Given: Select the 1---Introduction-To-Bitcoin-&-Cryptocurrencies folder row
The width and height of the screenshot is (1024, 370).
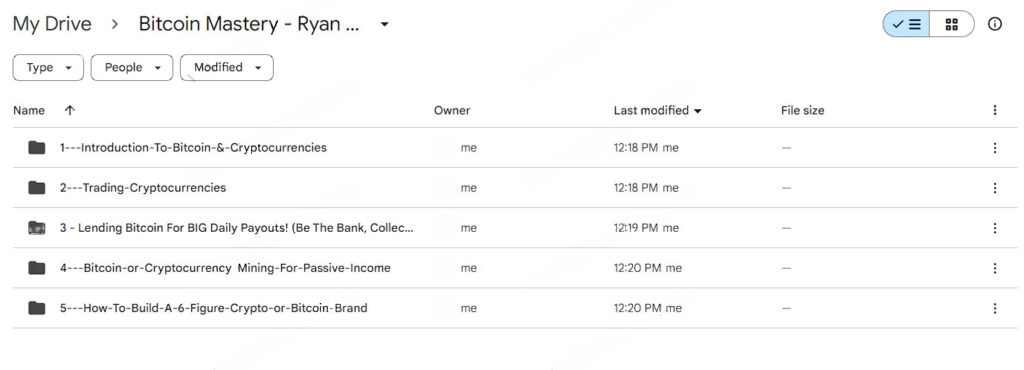Looking at the screenshot, I should tap(515, 148).
